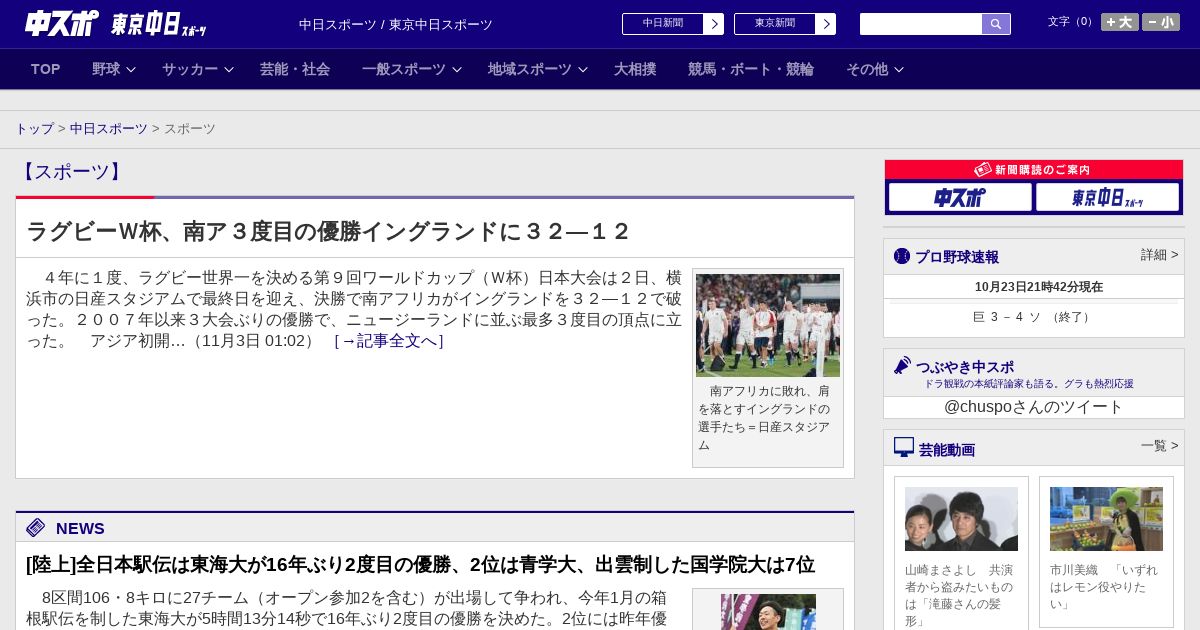The image size is (1200, 630).
Task: Expand the 地域スポーツ dropdown menu
Action: point(538,69)
